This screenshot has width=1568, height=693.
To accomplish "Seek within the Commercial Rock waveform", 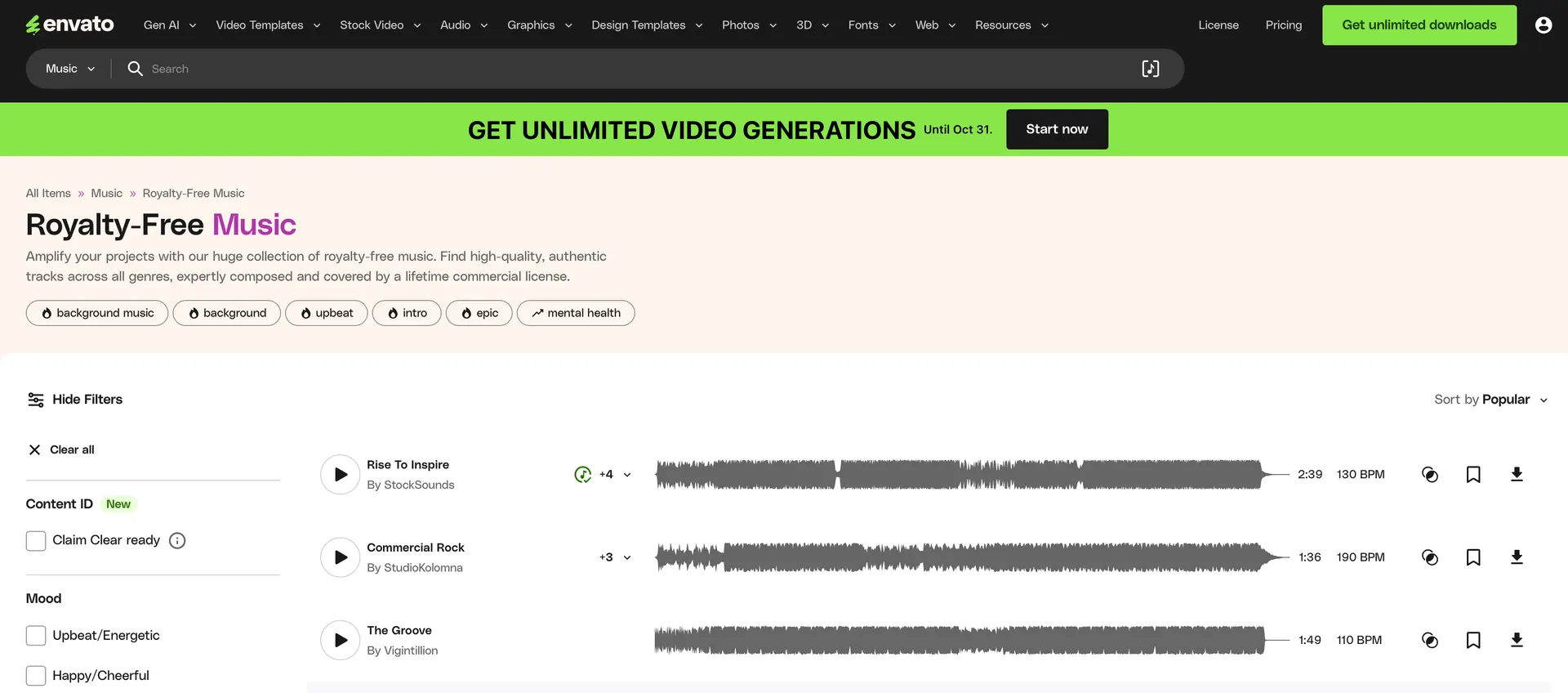I will [x=960, y=557].
